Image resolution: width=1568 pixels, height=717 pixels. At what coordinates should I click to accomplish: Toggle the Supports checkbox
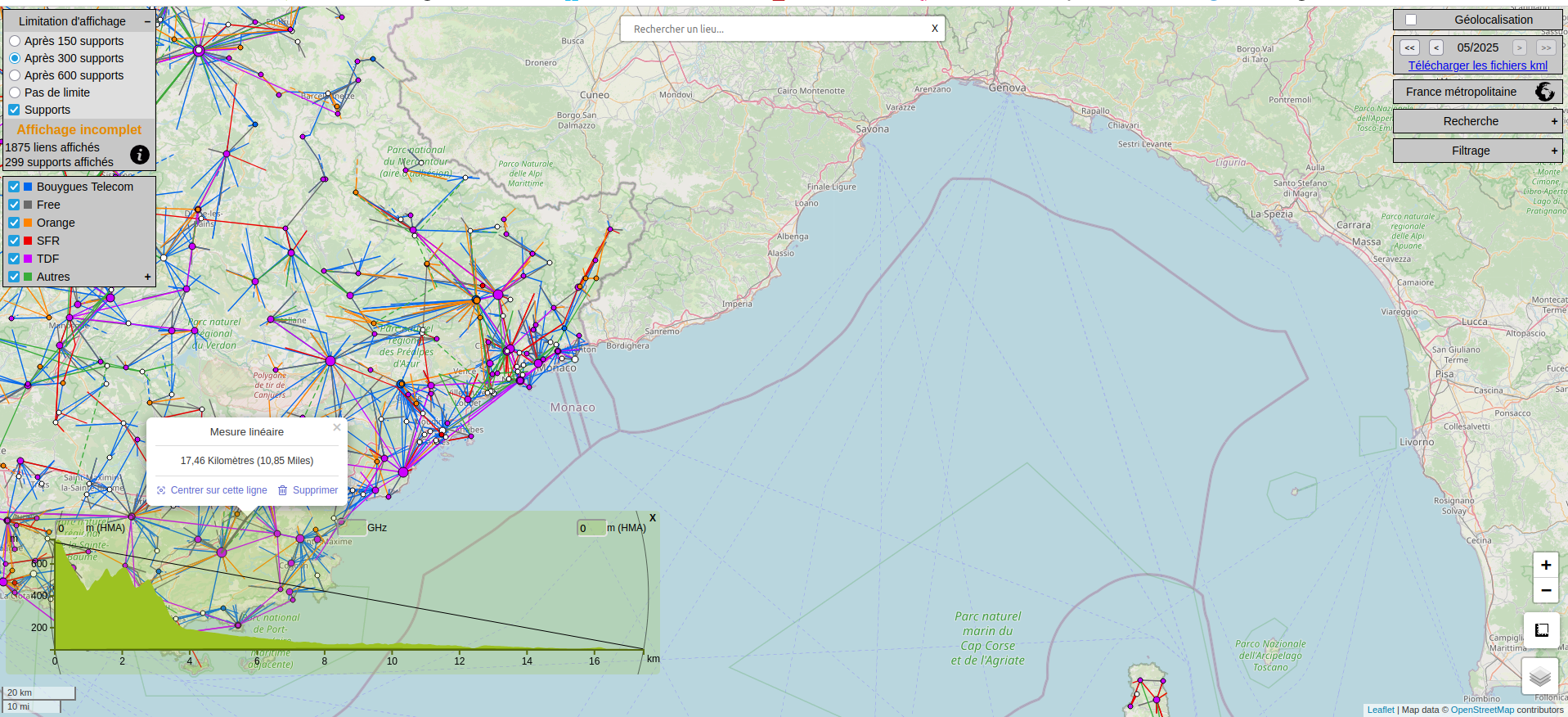[14, 110]
